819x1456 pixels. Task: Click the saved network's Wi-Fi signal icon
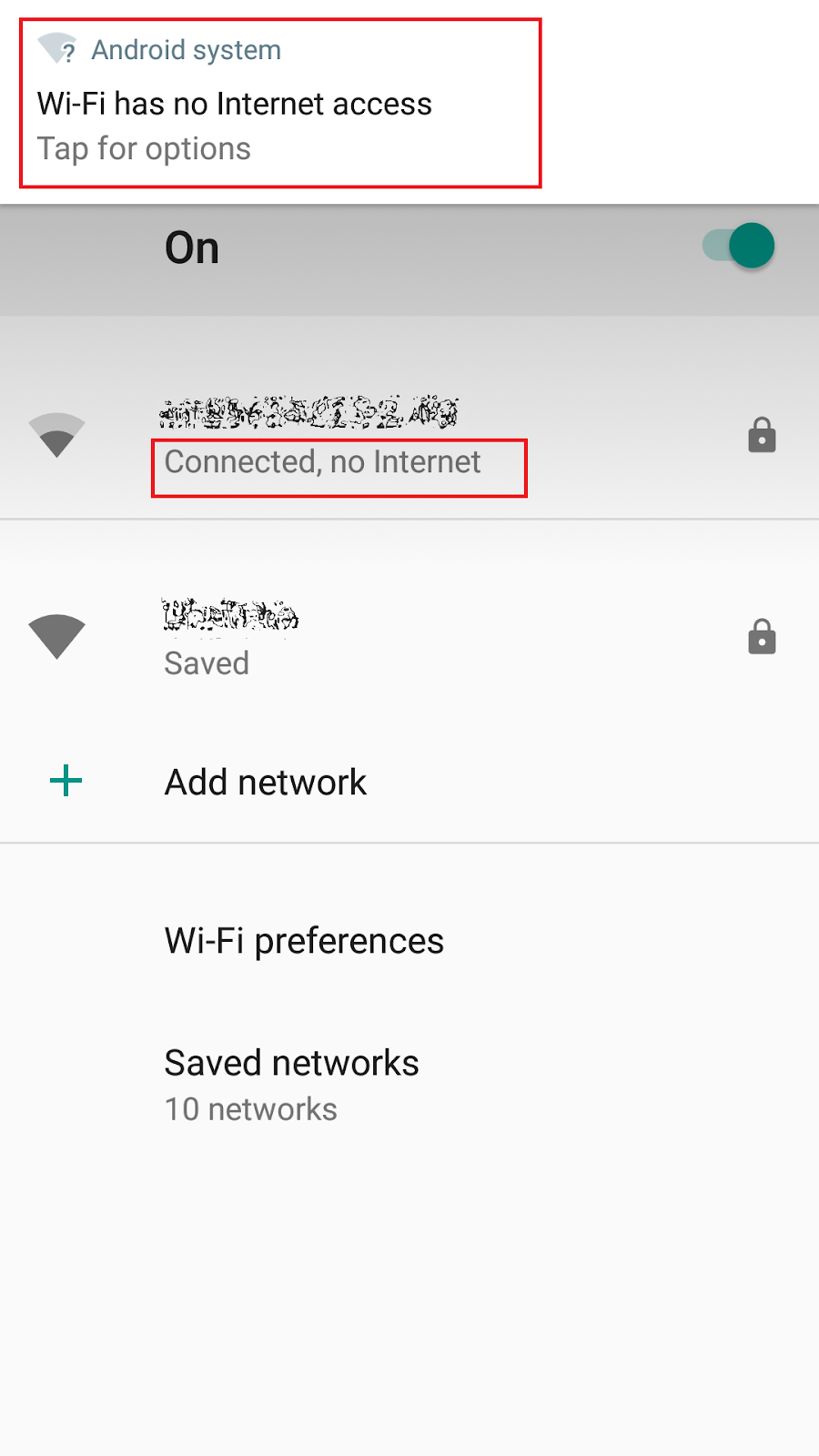(x=56, y=636)
